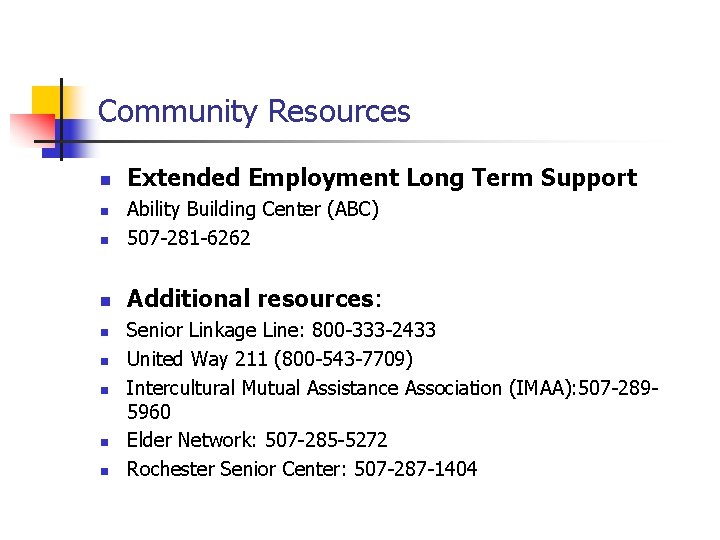The width and height of the screenshot is (720, 540).
Task: Click the bullet beside Rochester Senior Center
Action: pyautogui.click(x=105, y=471)
